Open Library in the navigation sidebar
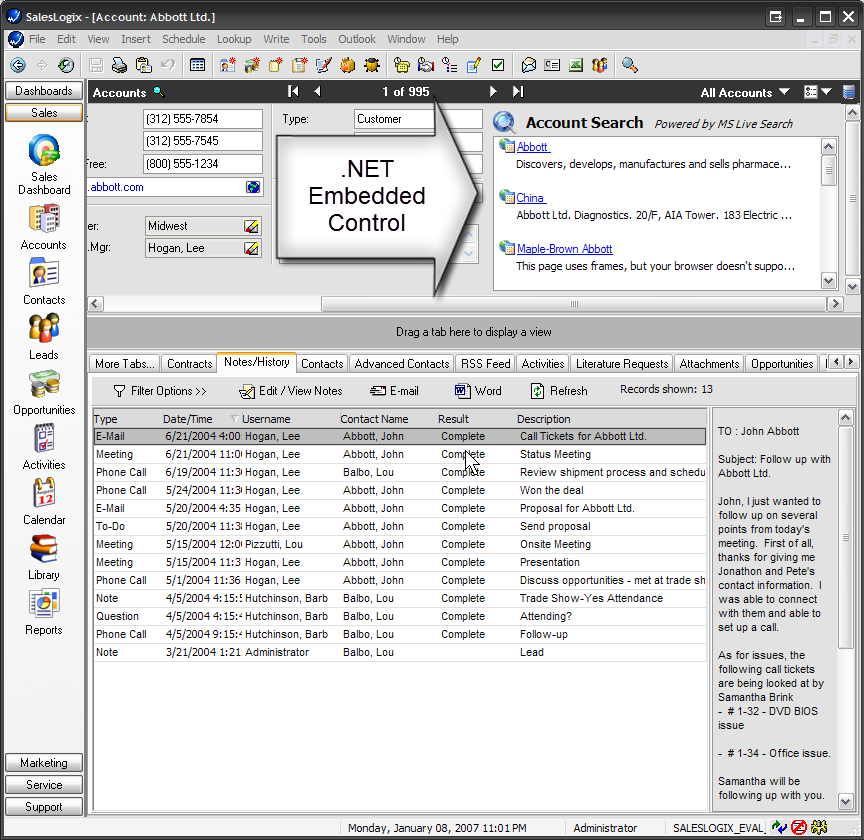864x840 pixels. pyautogui.click(x=44, y=557)
